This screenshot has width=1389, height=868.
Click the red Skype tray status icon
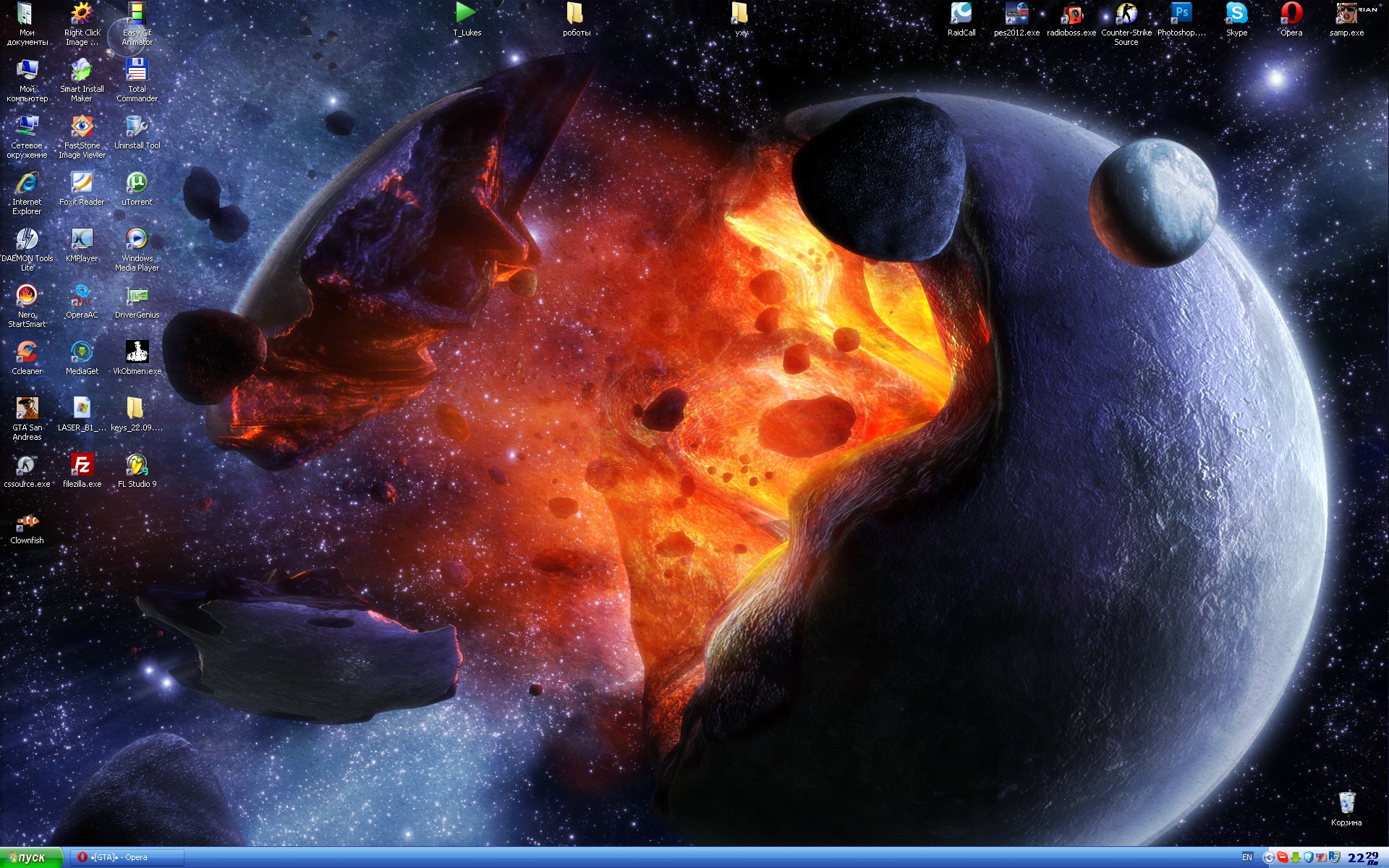1282,858
